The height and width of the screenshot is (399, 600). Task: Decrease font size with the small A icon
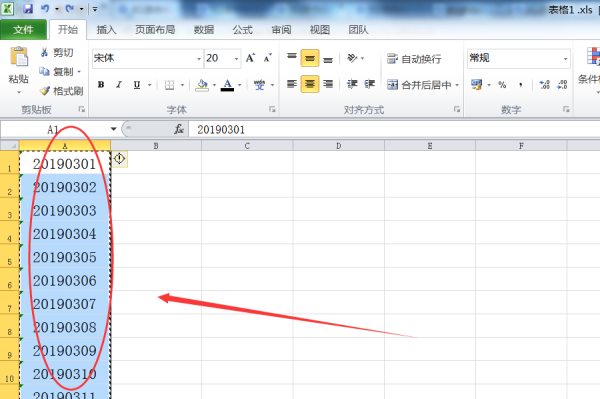[267, 58]
